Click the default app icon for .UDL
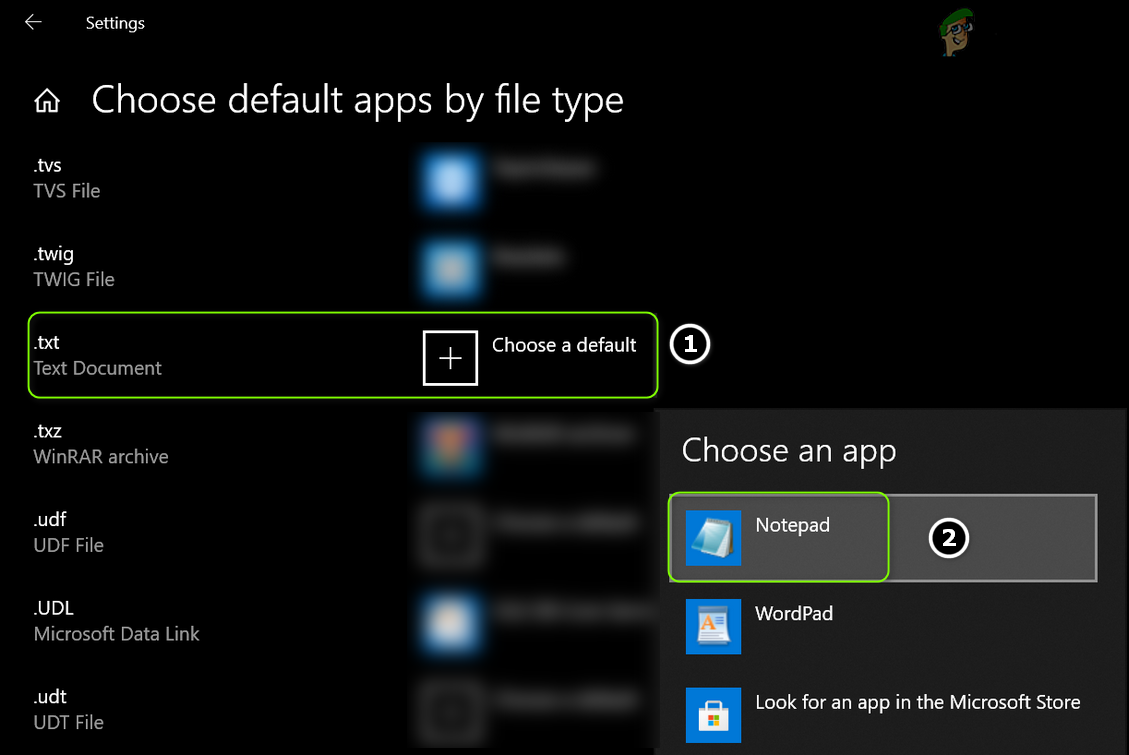The width and height of the screenshot is (1129, 755). pos(450,622)
